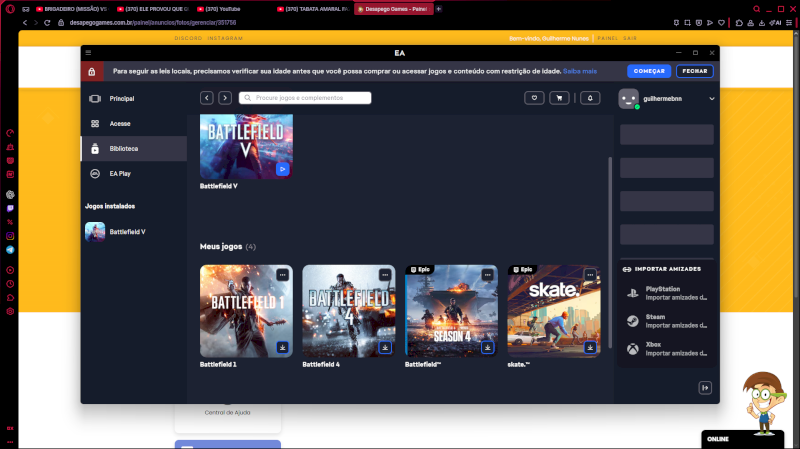This screenshot has height=449, width=800.
Task: Open the browser AI toolbar button
Action: point(776,23)
